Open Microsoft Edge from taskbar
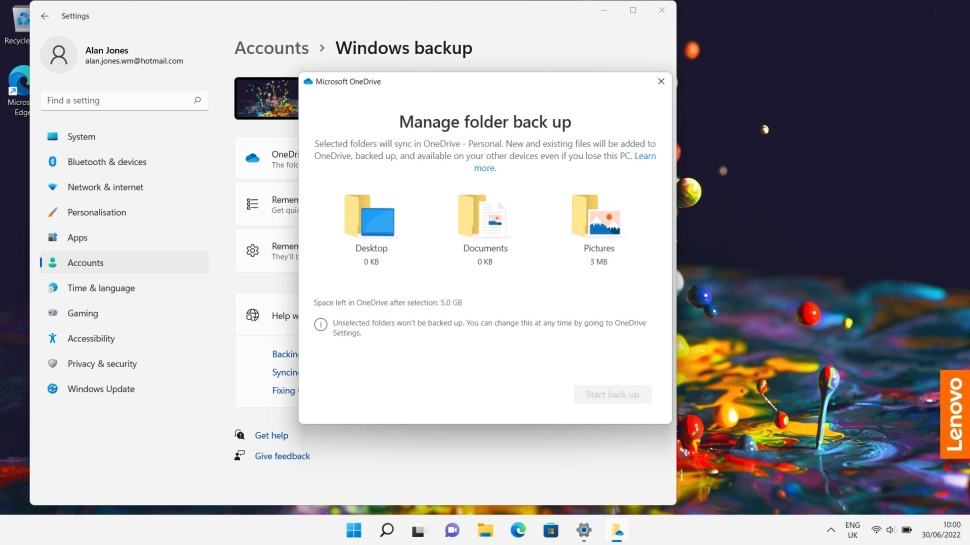Screen dimensions: 970x545 coord(518,530)
